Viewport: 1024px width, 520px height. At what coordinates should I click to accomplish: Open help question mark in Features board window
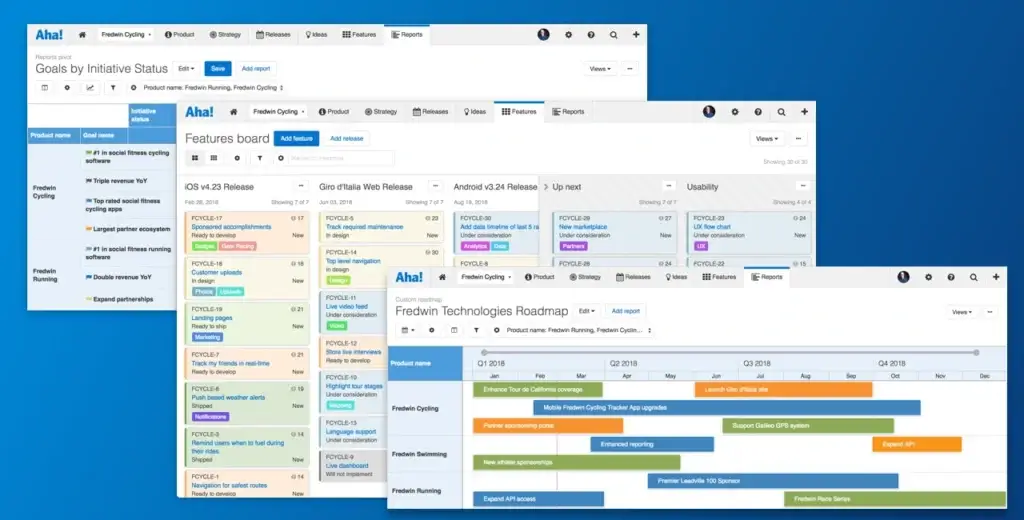tap(758, 112)
